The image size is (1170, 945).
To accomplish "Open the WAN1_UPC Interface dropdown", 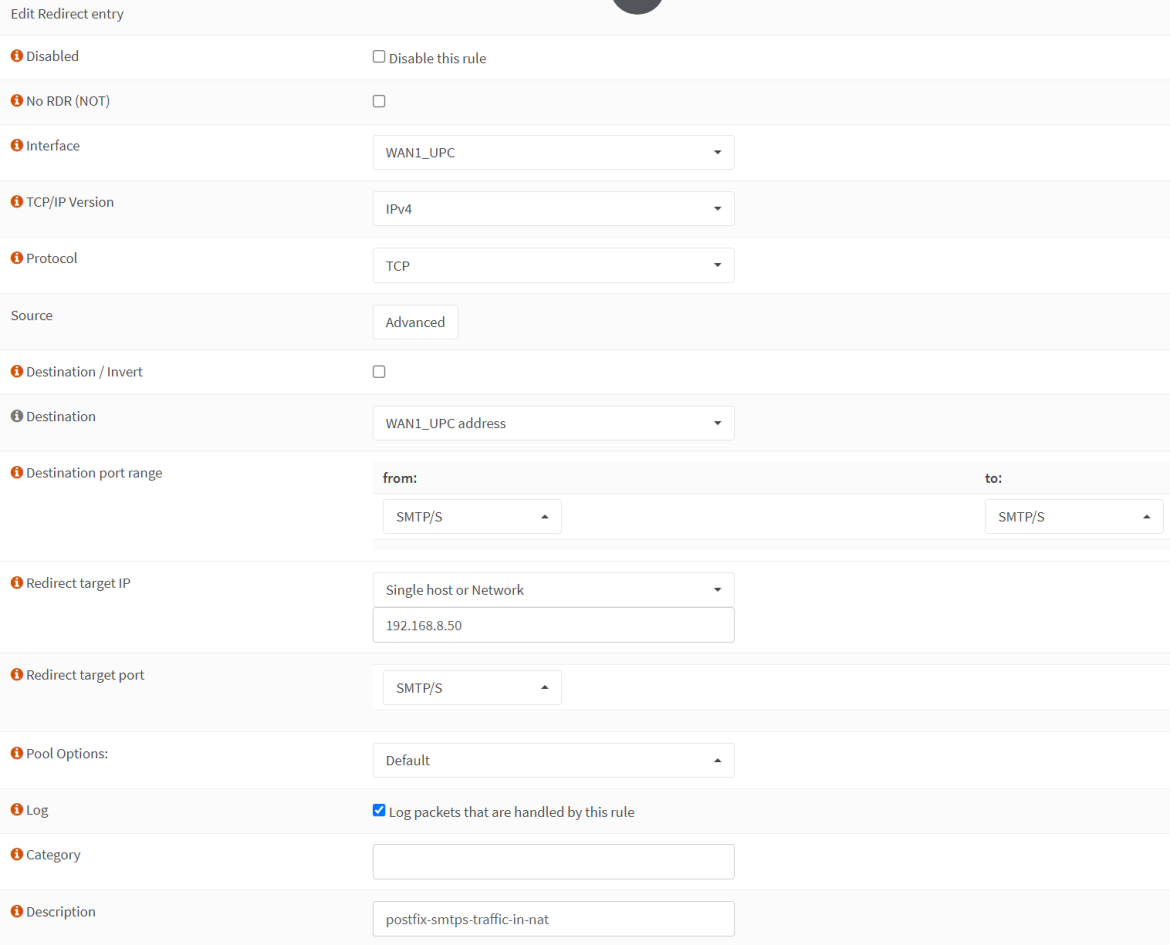I will pyautogui.click(x=553, y=152).
